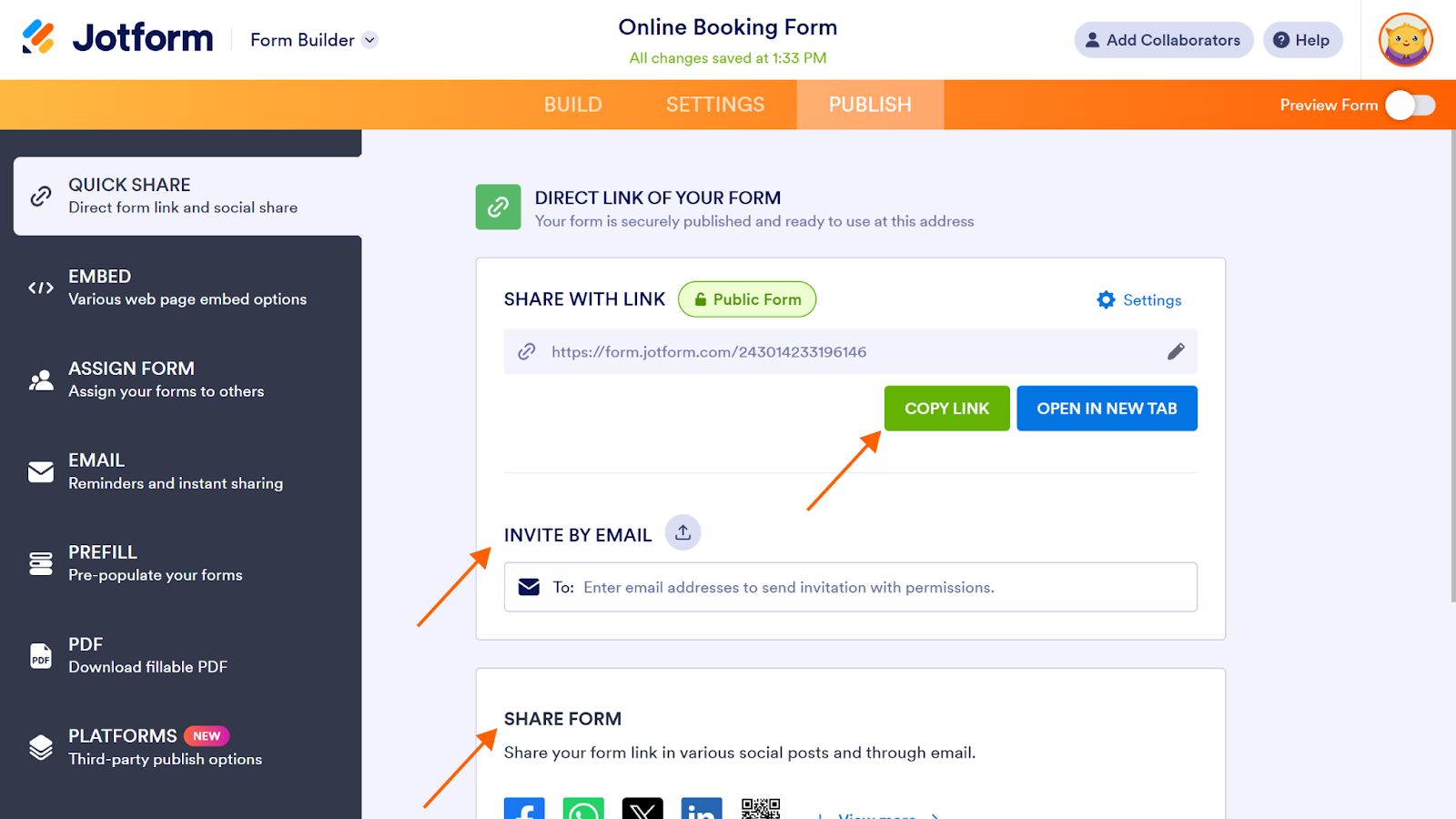Image resolution: width=1456 pixels, height=819 pixels.
Task: Open the user avatar profile menu
Action: [x=1406, y=40]
